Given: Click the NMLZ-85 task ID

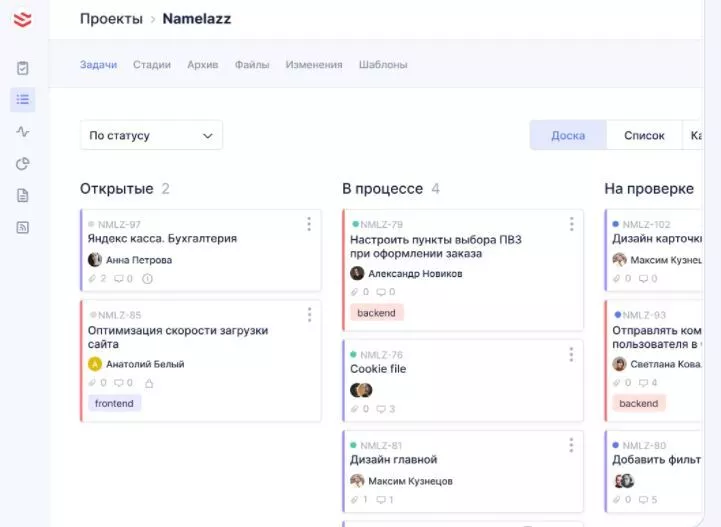Looking at the screenshot, I should point(120,315).
